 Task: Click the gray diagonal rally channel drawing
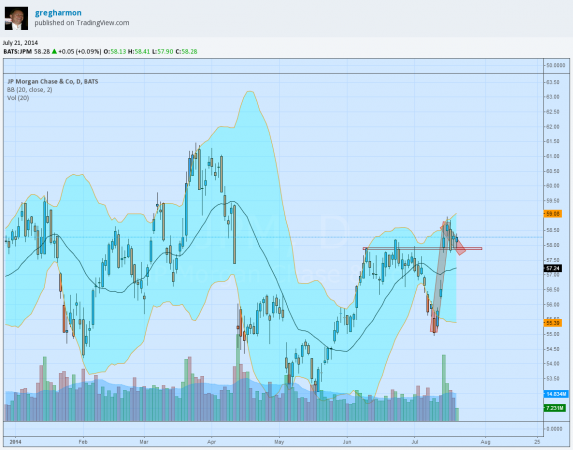click(440, 278)
